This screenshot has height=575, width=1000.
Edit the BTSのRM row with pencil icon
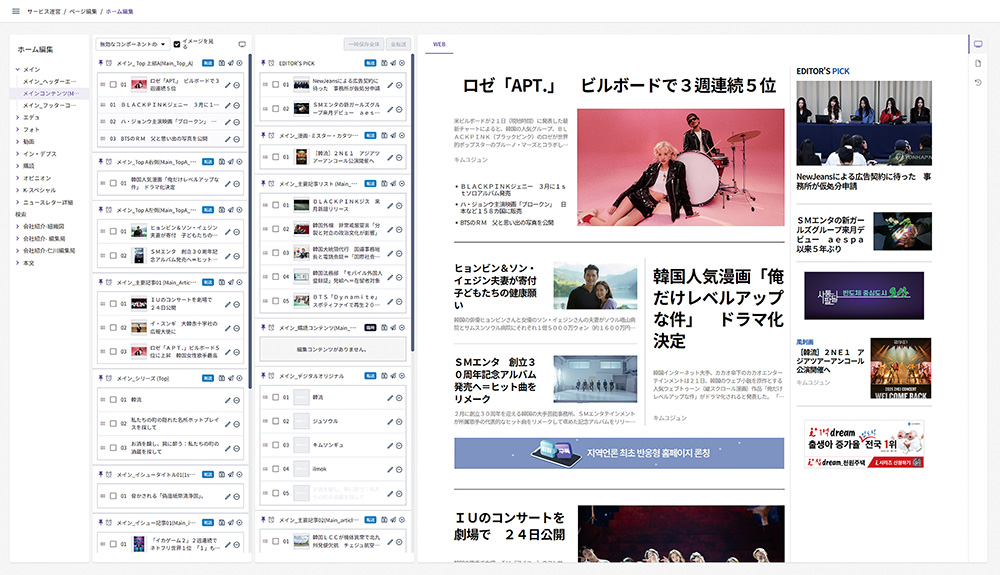[228, 139]
